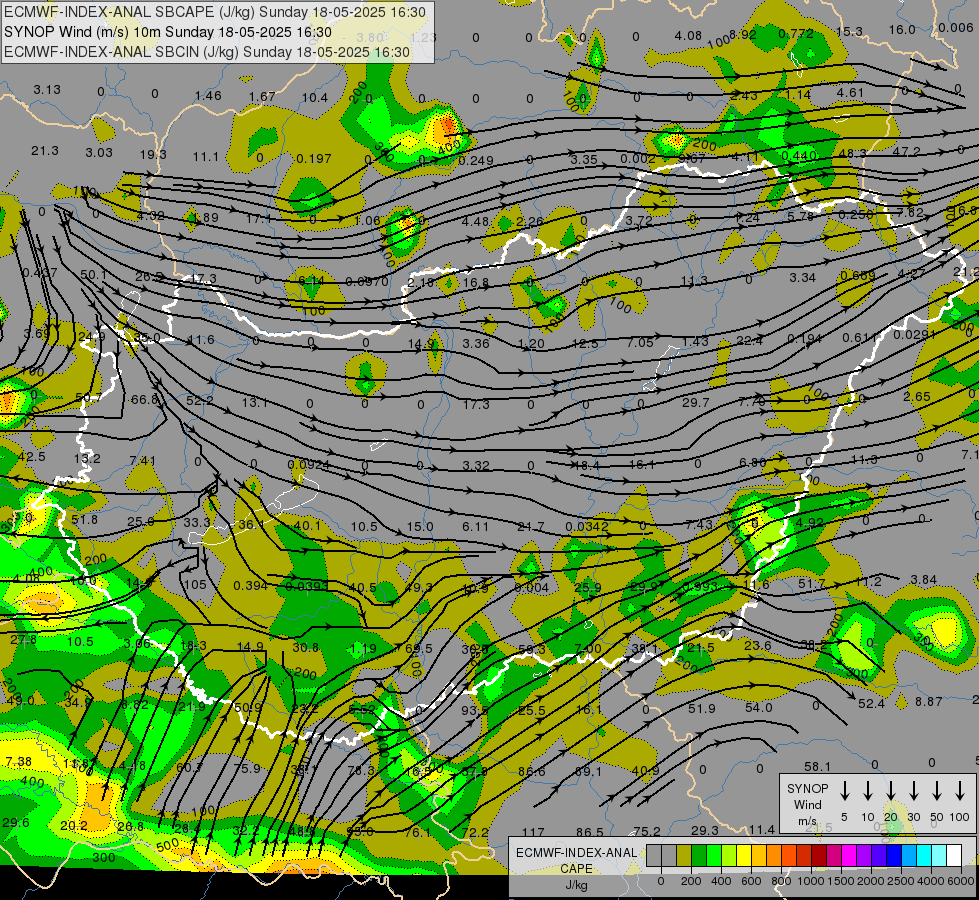Click the map value 0.249

pos(476,161)
